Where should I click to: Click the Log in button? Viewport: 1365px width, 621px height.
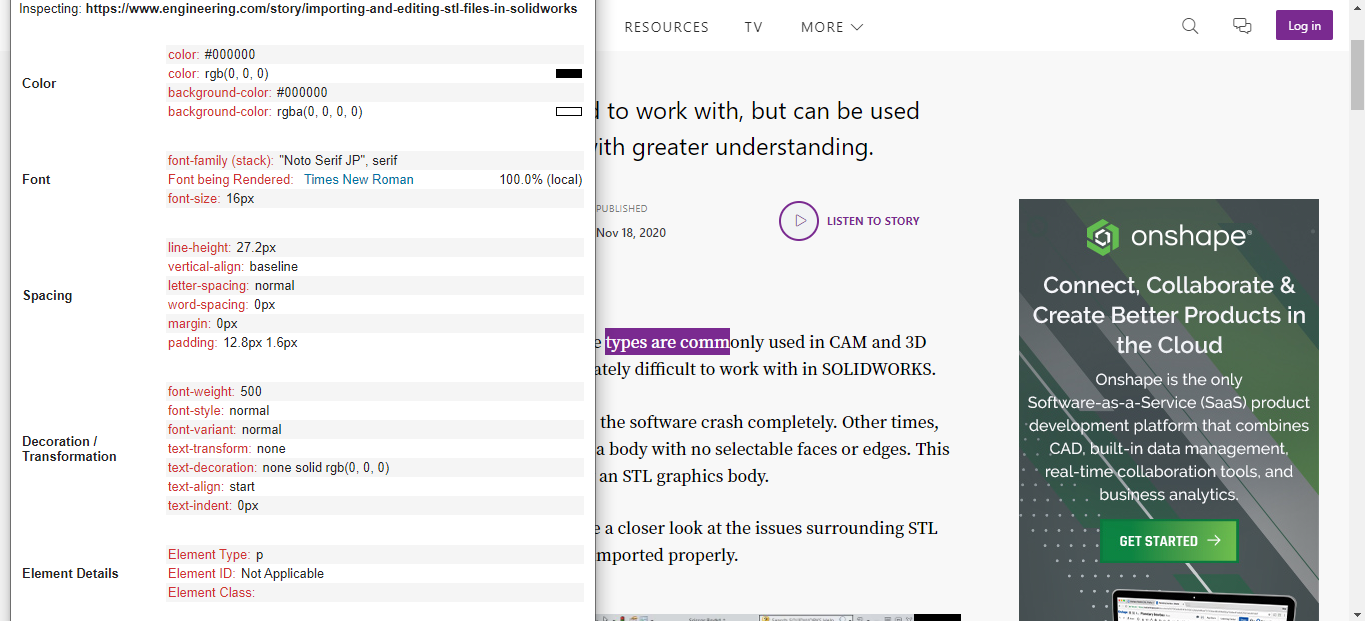pos(1304,26)
